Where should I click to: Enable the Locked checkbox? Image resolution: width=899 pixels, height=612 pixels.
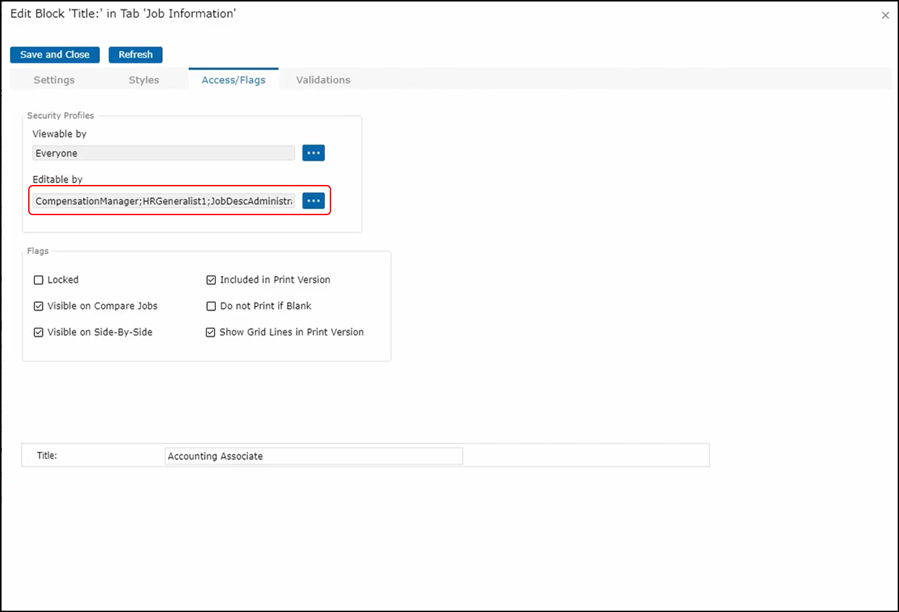(39, 280)
